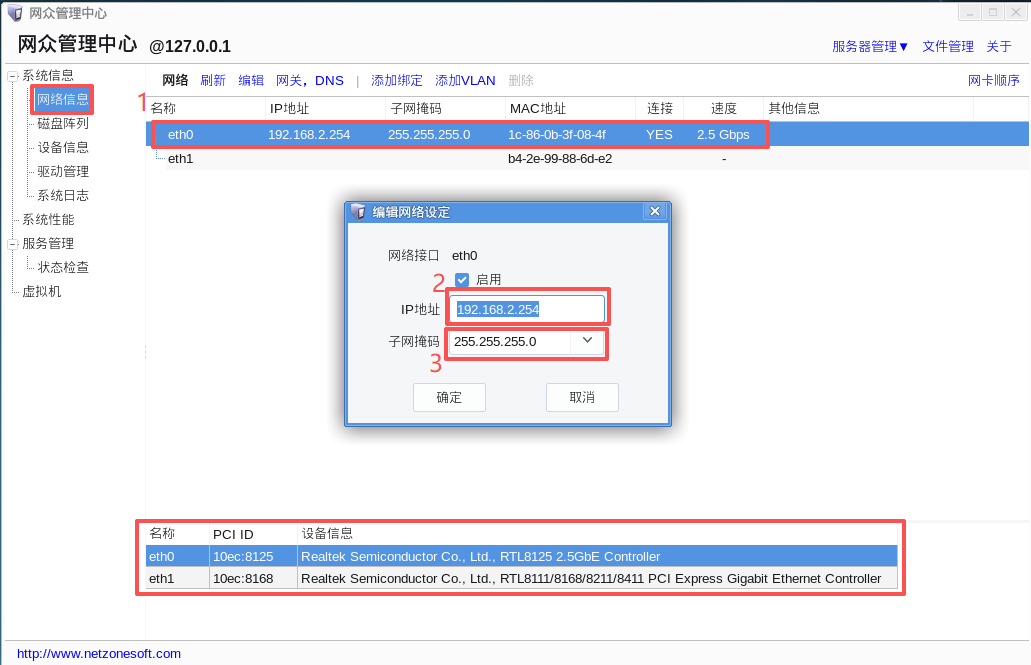Click the 确定 button
The height and width of the screenshot is (665, 1031).
pos(449,397)
